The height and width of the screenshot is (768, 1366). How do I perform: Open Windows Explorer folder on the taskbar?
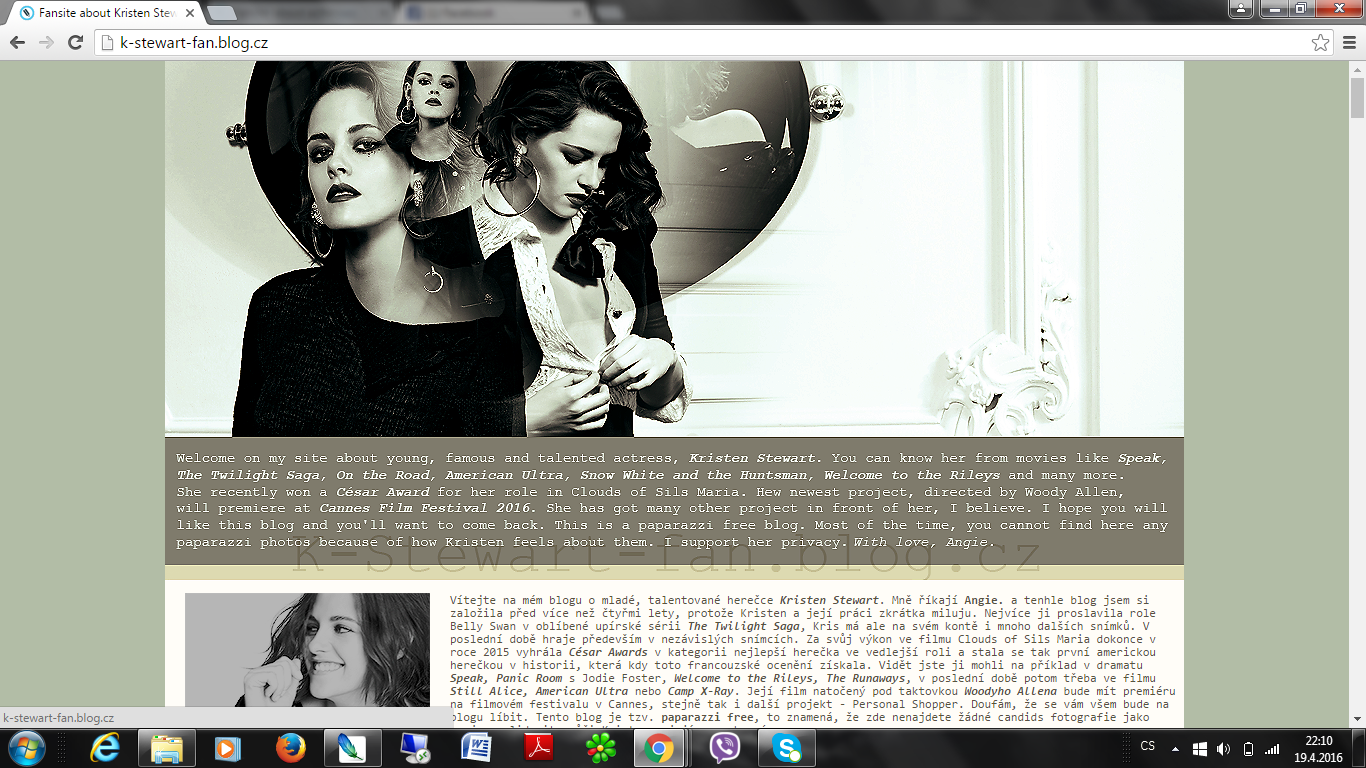tap(166, 748)
